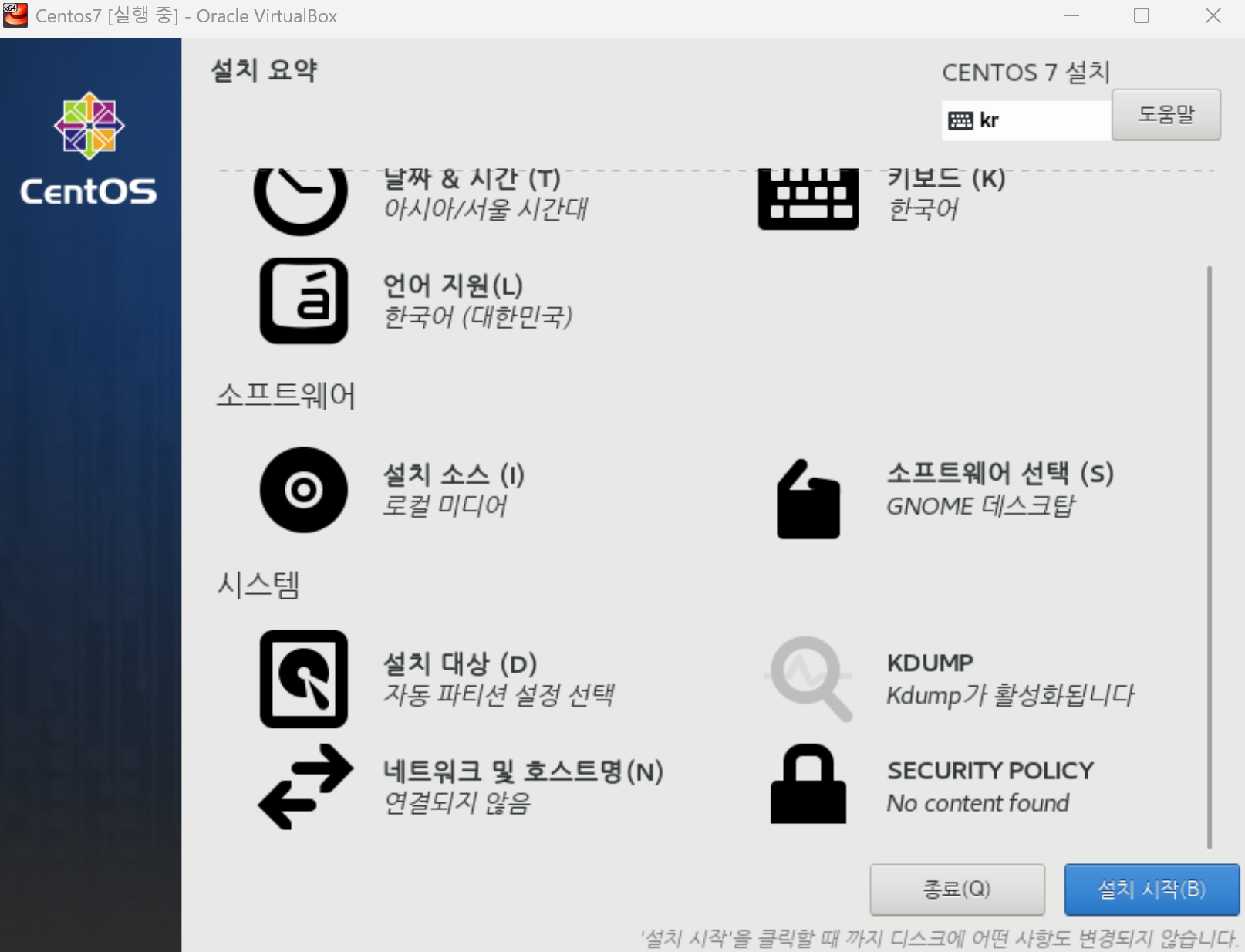1245x952 pixels.
Task: Open the KDUMP label
Action: (930, 663)
